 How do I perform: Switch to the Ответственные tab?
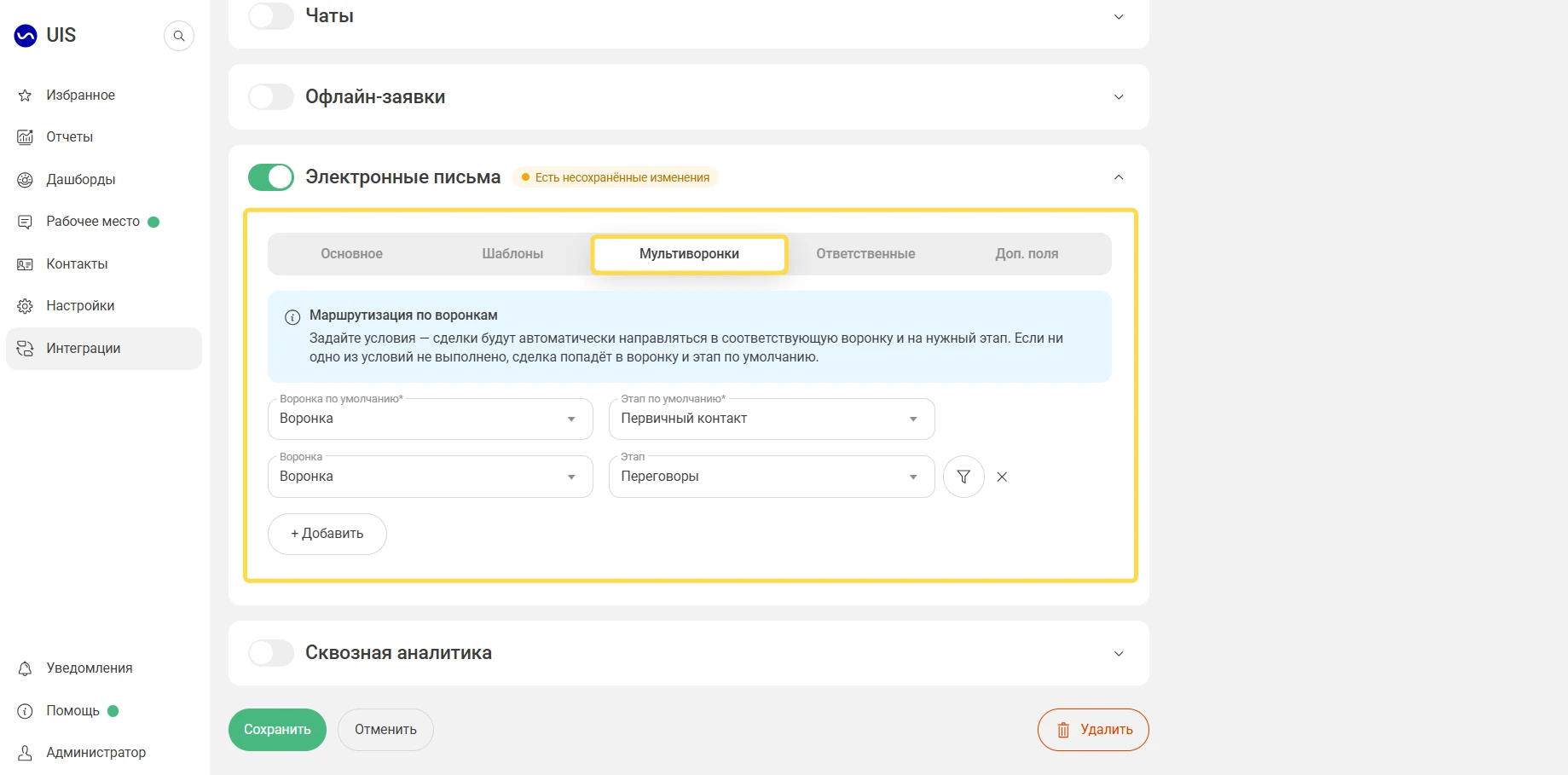pos(865,254)
